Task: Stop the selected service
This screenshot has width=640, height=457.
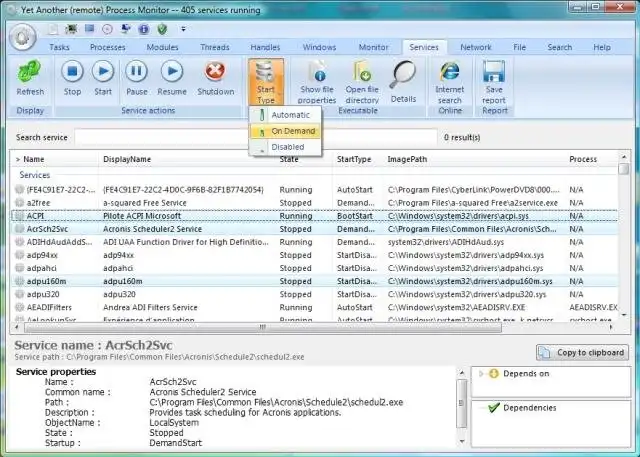Action: [x=72, y=78]
